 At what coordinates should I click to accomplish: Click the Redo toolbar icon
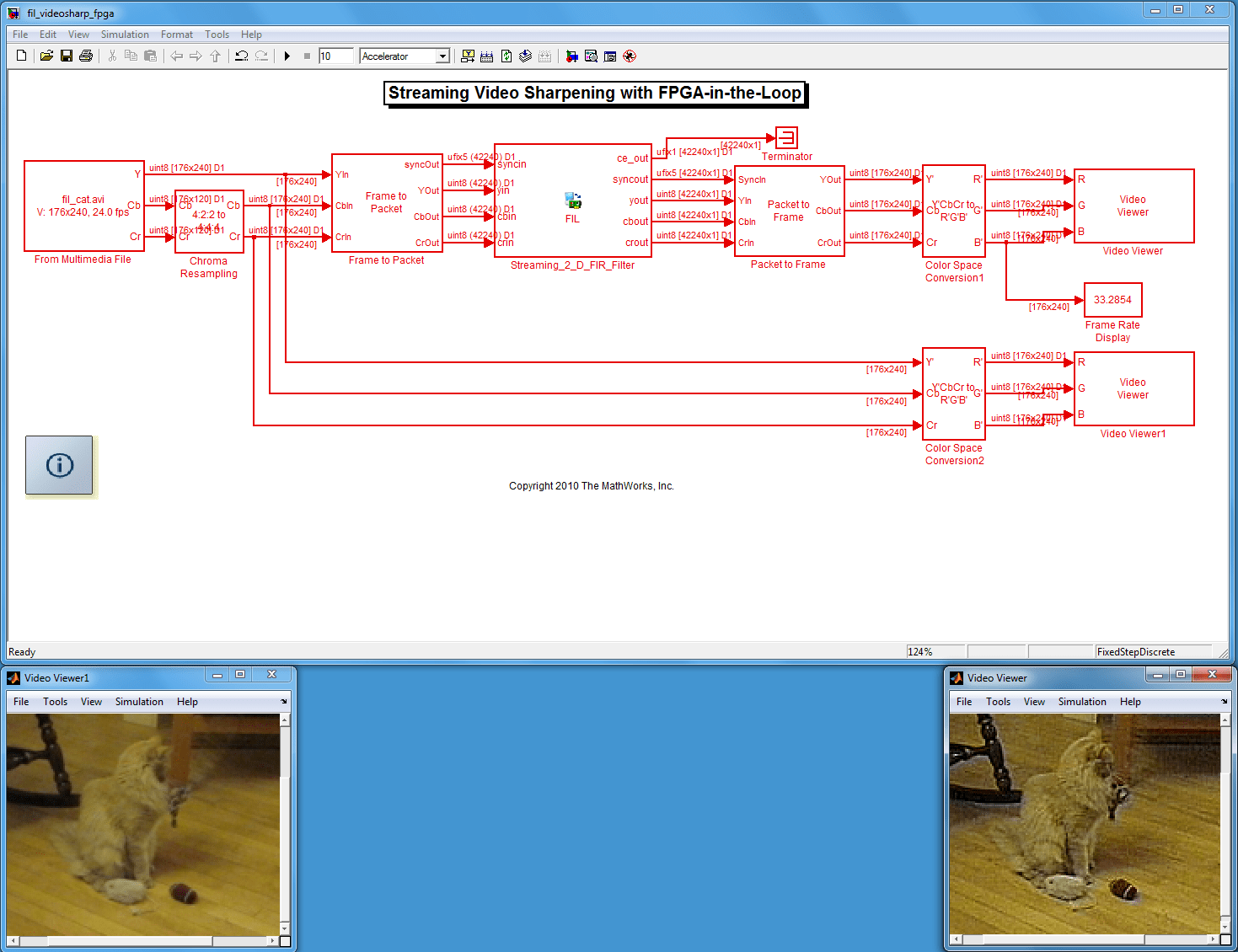(x=261, y=56)
